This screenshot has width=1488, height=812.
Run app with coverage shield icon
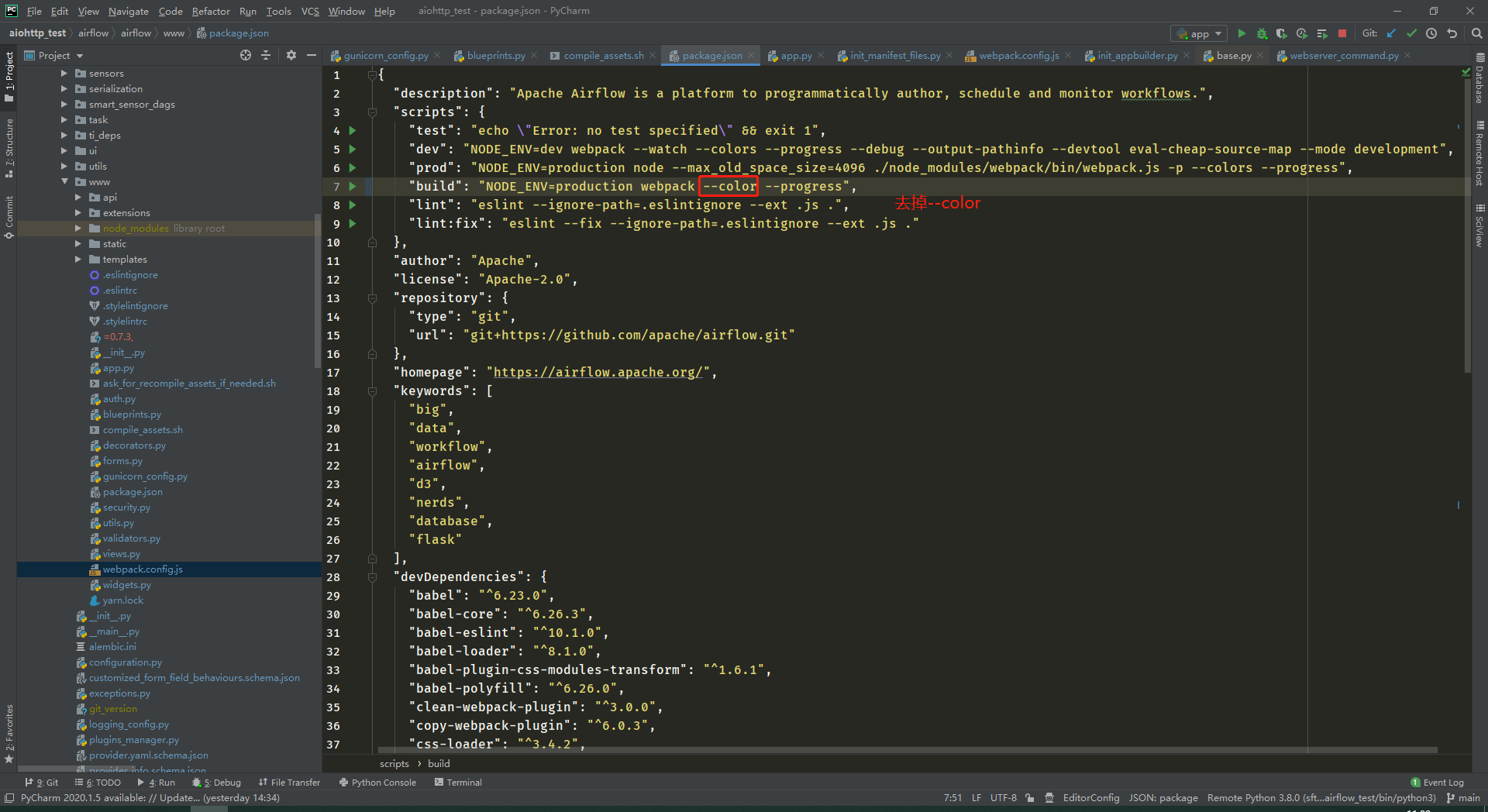pyautogui.click(x=1282, y=33)
